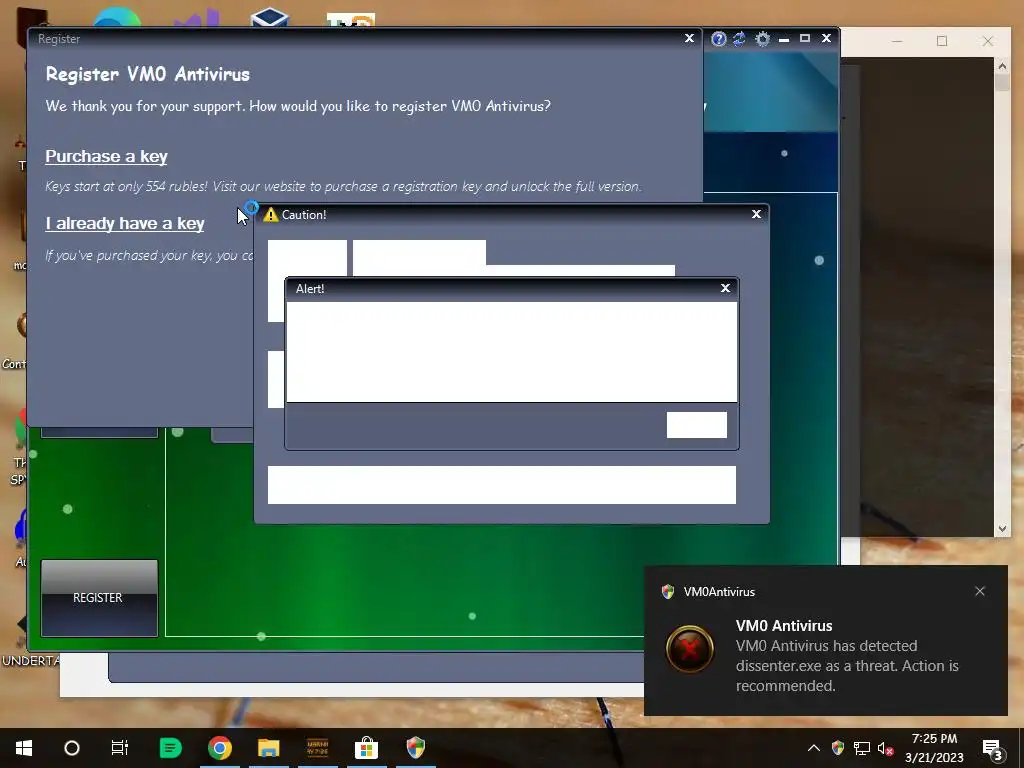Dismiss the VM0Antivirus notification toast
The image size is (1024, 768).
(x=980, y=591)
